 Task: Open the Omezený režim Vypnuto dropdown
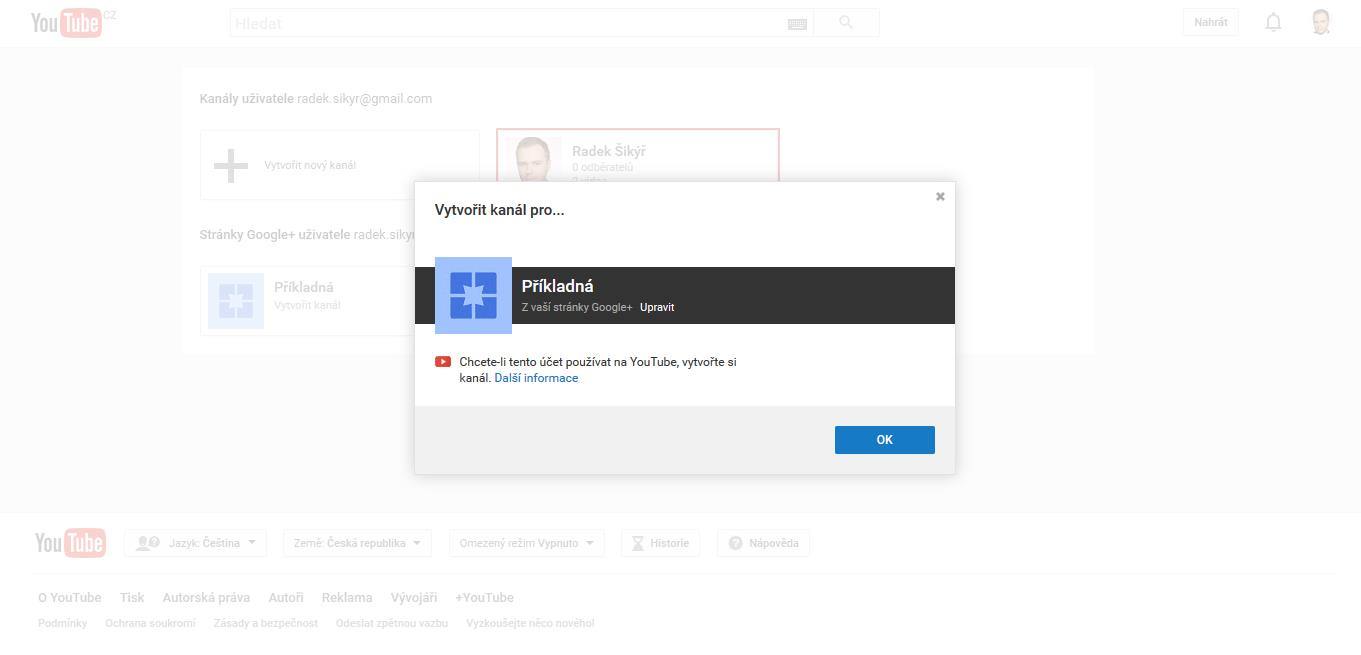click(x=527, y=543)
